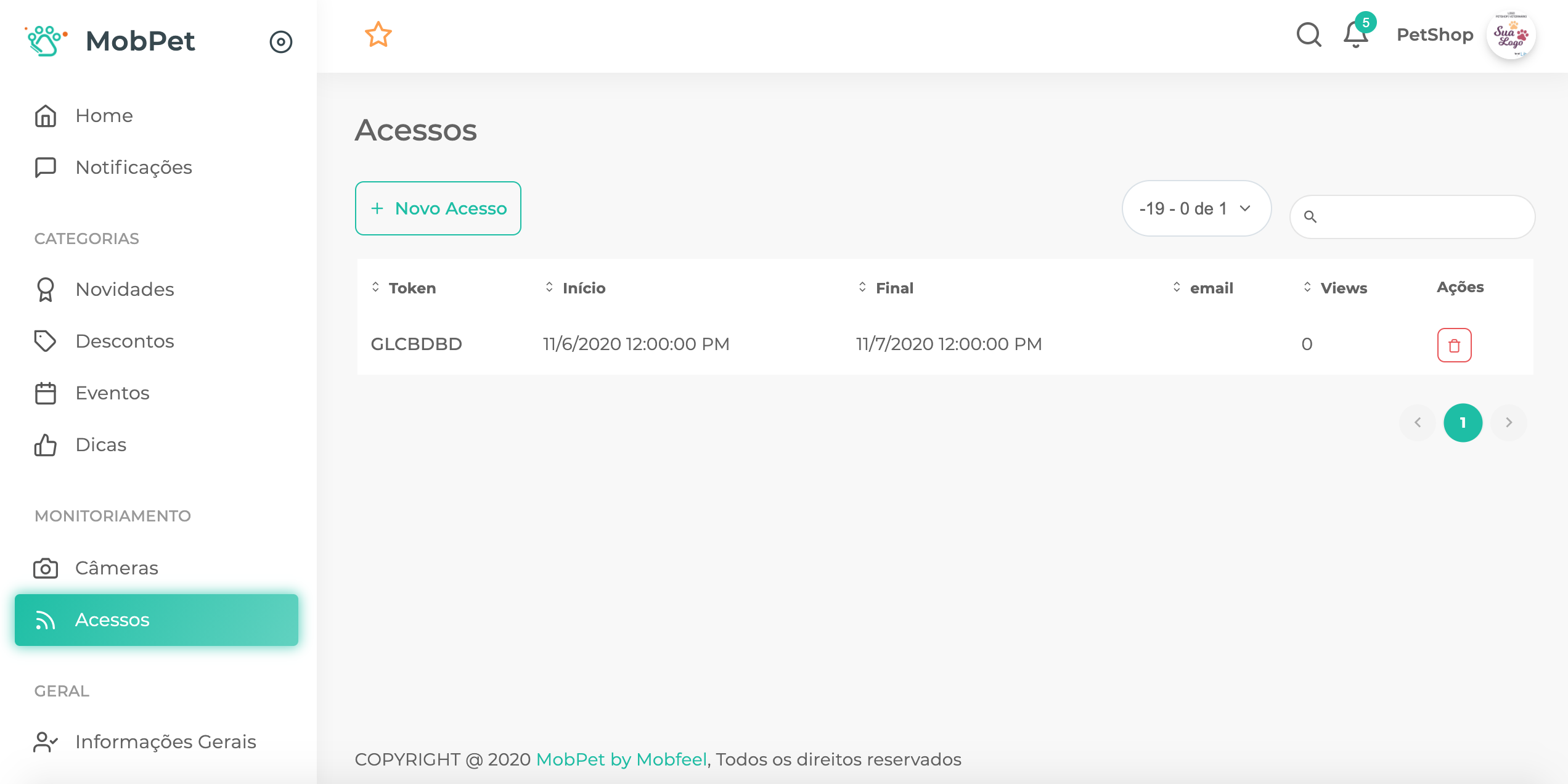
Task: Click the PetShop profile avatar logo
Action: (1511, 35)
